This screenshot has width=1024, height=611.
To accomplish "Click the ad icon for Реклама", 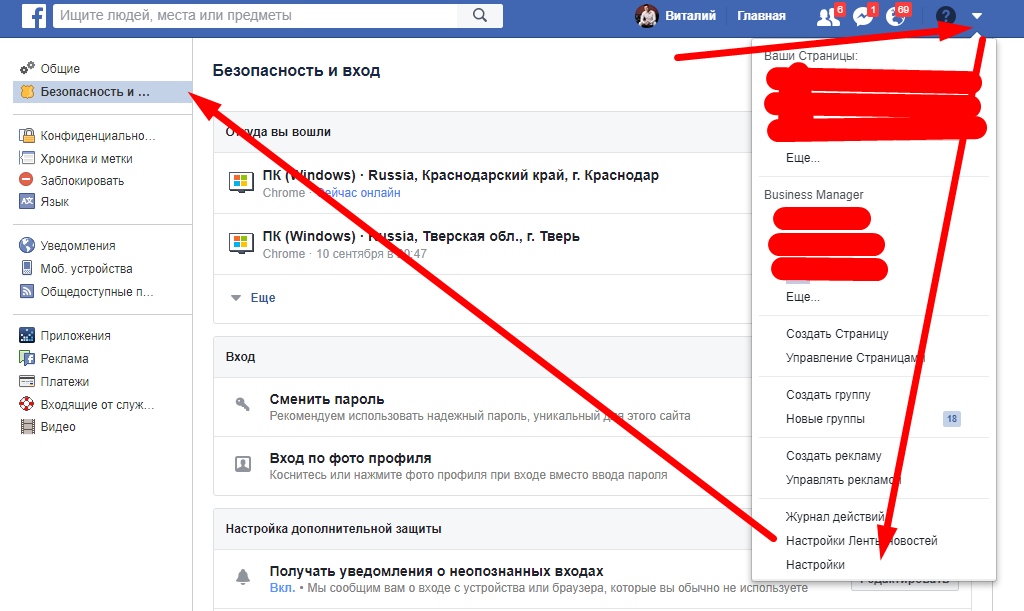I will [27, 358].
